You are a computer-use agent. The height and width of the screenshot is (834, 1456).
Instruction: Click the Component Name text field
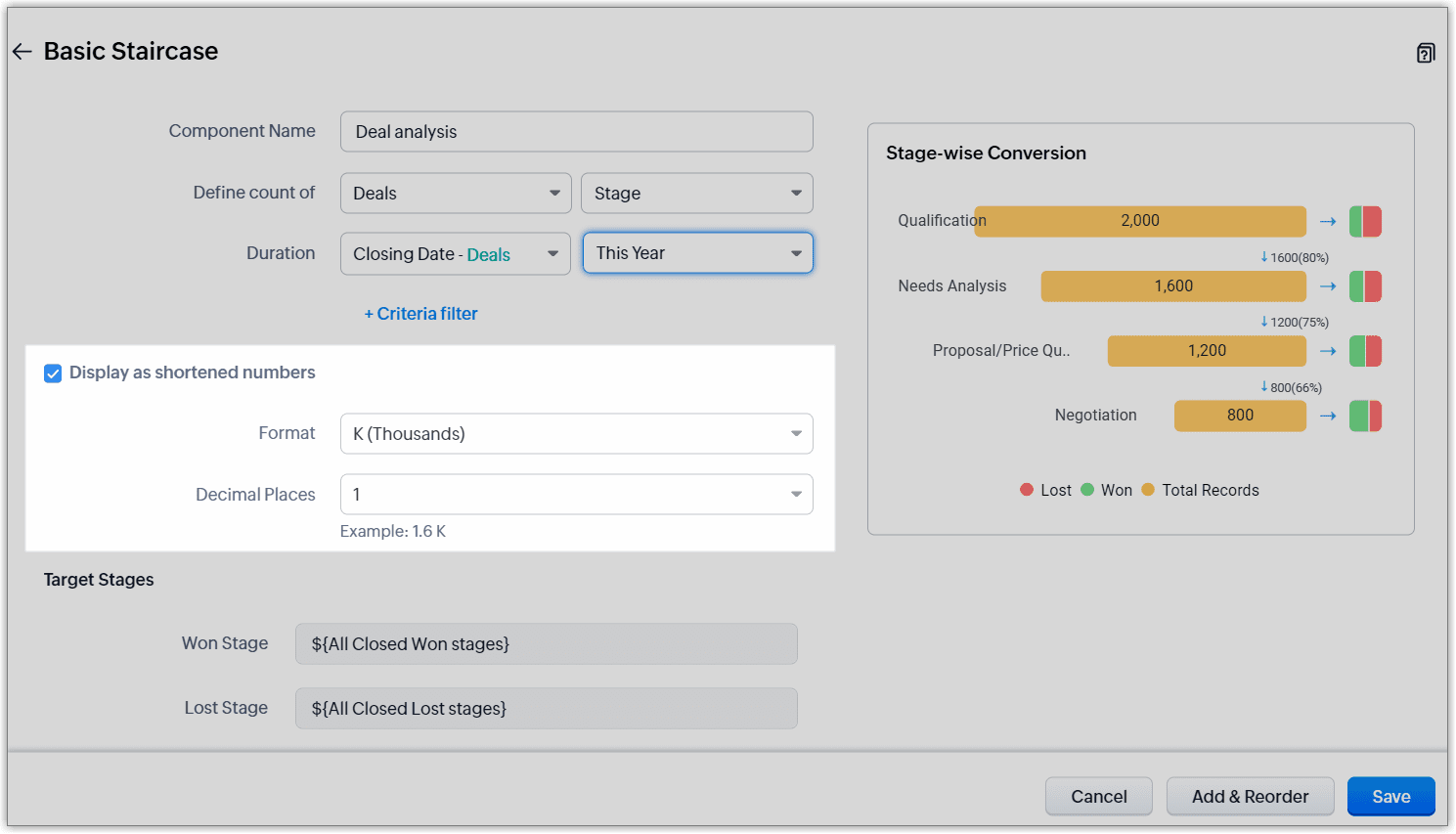click(x=576, y=132)
